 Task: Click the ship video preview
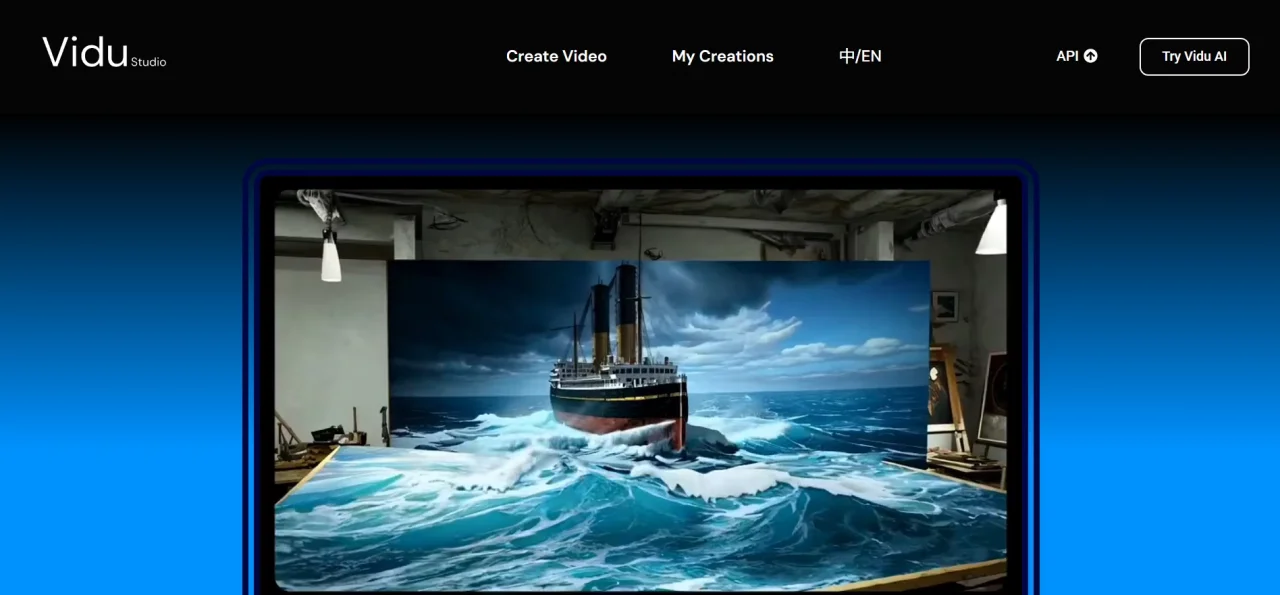tap(640, 390)
